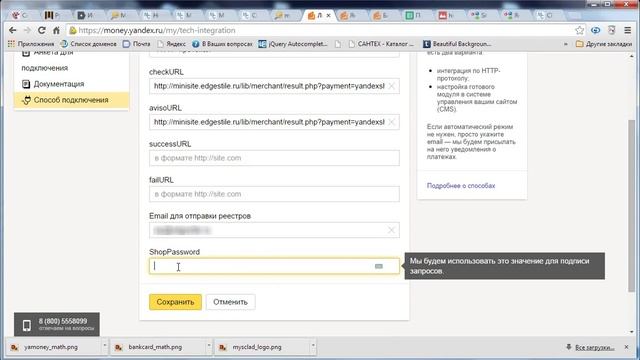
Task: Click the keyboard icon in ShopPassword field
Action: pyautogui.click(x=379, y=267)
